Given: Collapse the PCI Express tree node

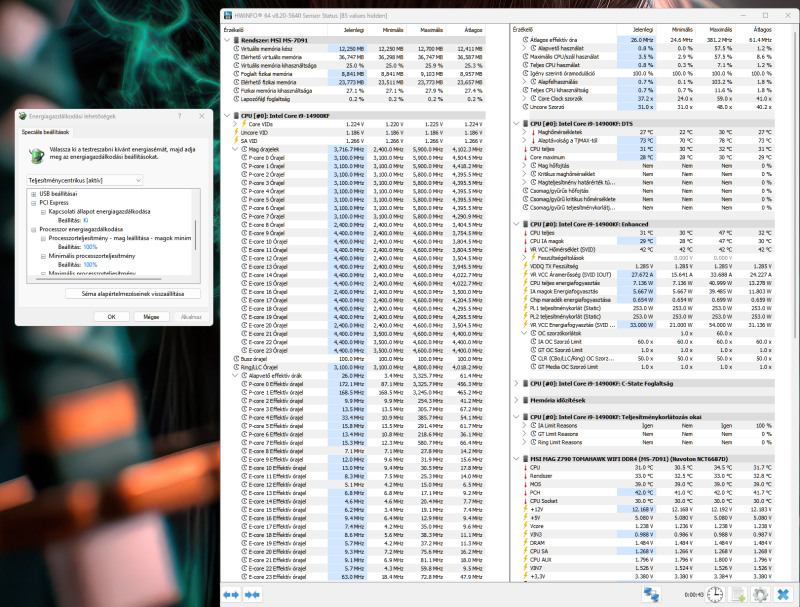Looking at the screenshot, I should pyautogui.click(x=34, y=203).
